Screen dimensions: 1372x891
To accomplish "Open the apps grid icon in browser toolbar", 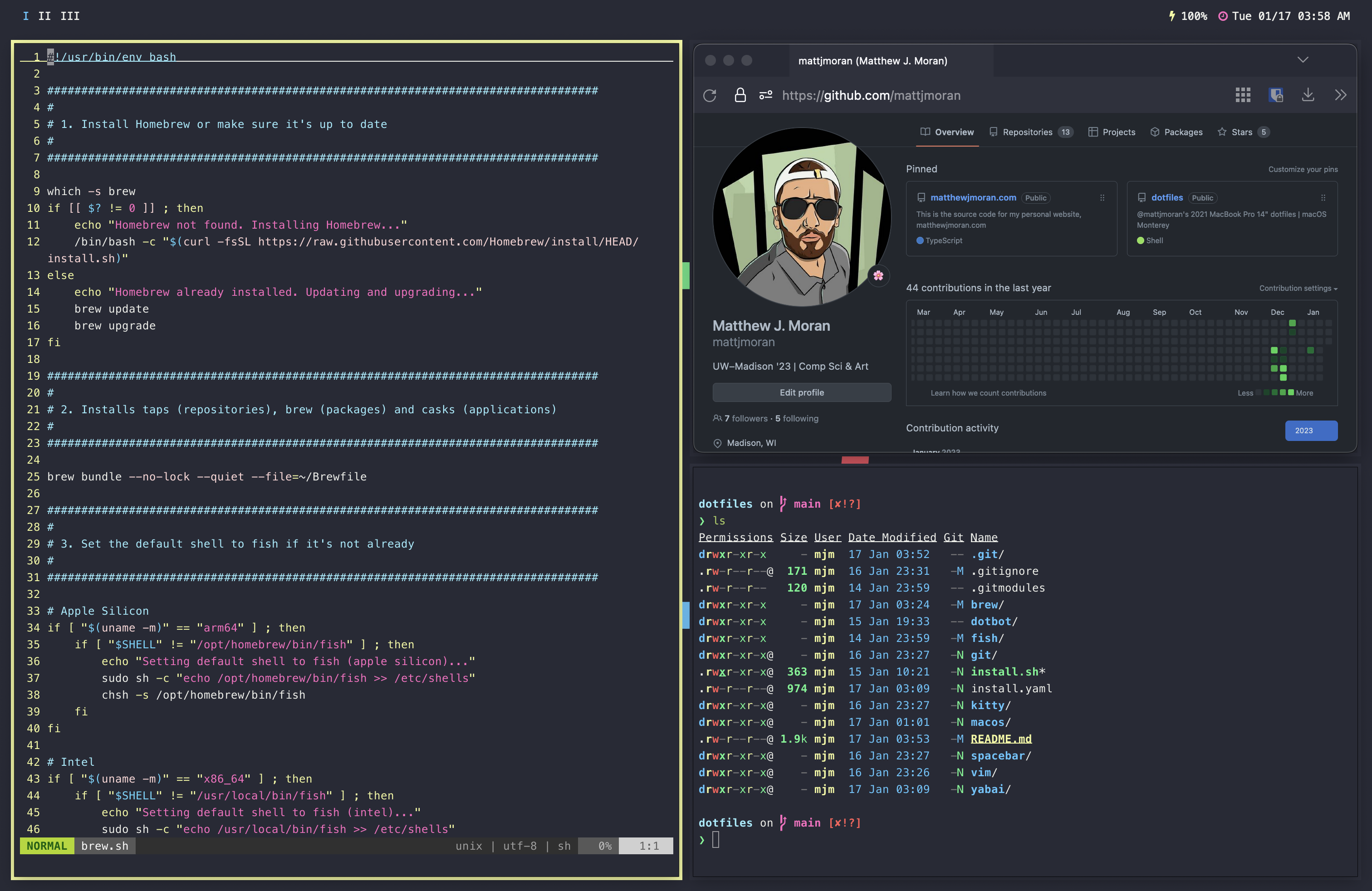I will pyautogui.click(x=1243, y=95).
